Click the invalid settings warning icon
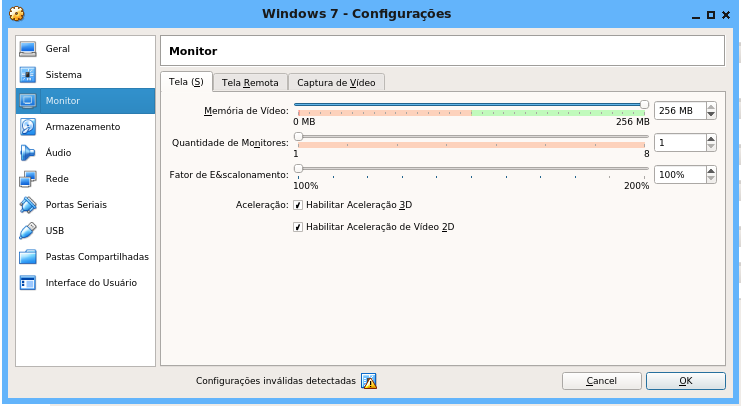741x406 pixels. 369,381
